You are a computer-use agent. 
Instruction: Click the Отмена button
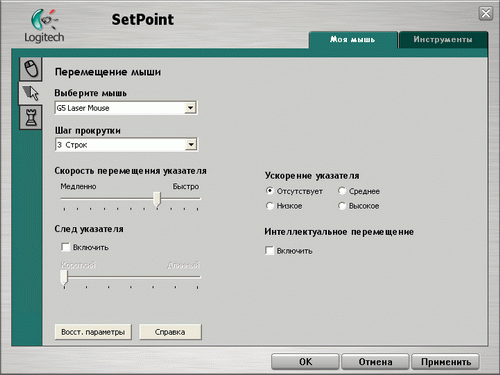[x=375, y=362]
